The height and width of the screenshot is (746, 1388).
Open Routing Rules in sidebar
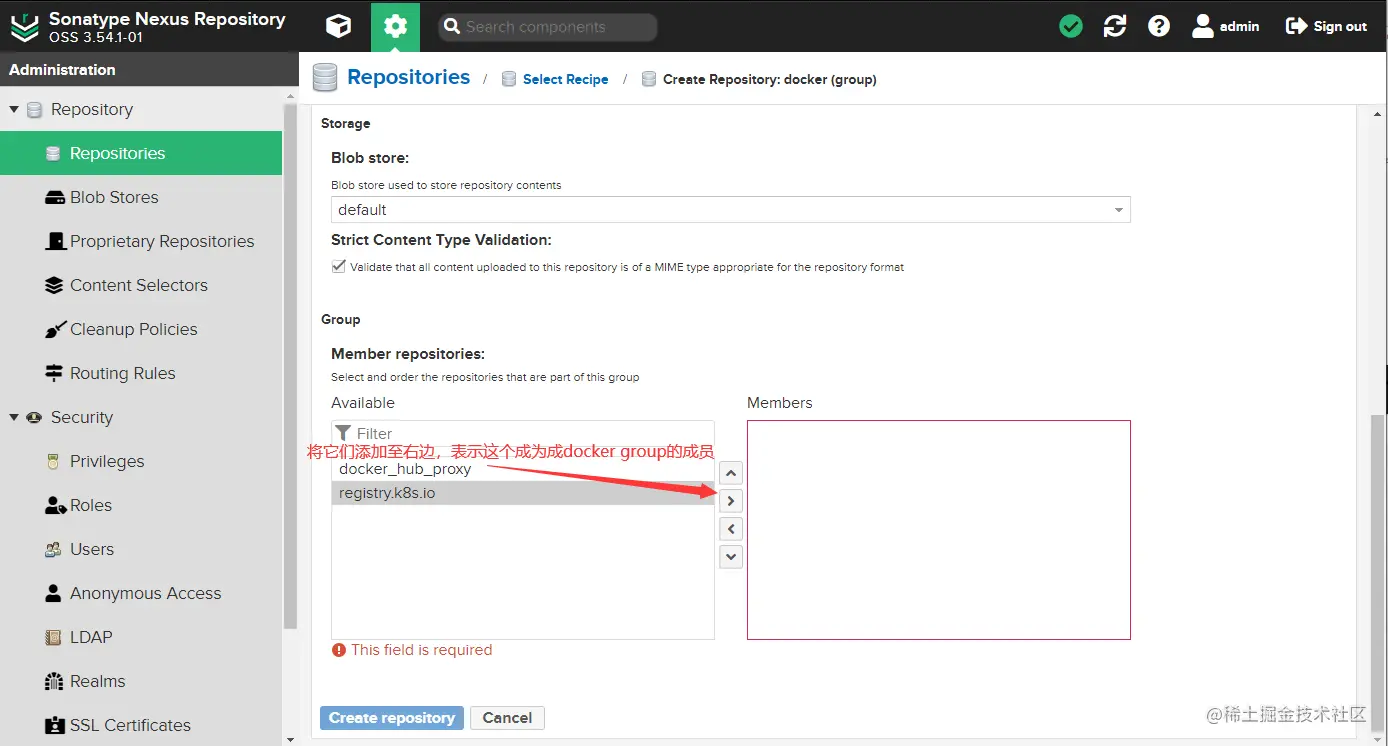coord(141,373)
